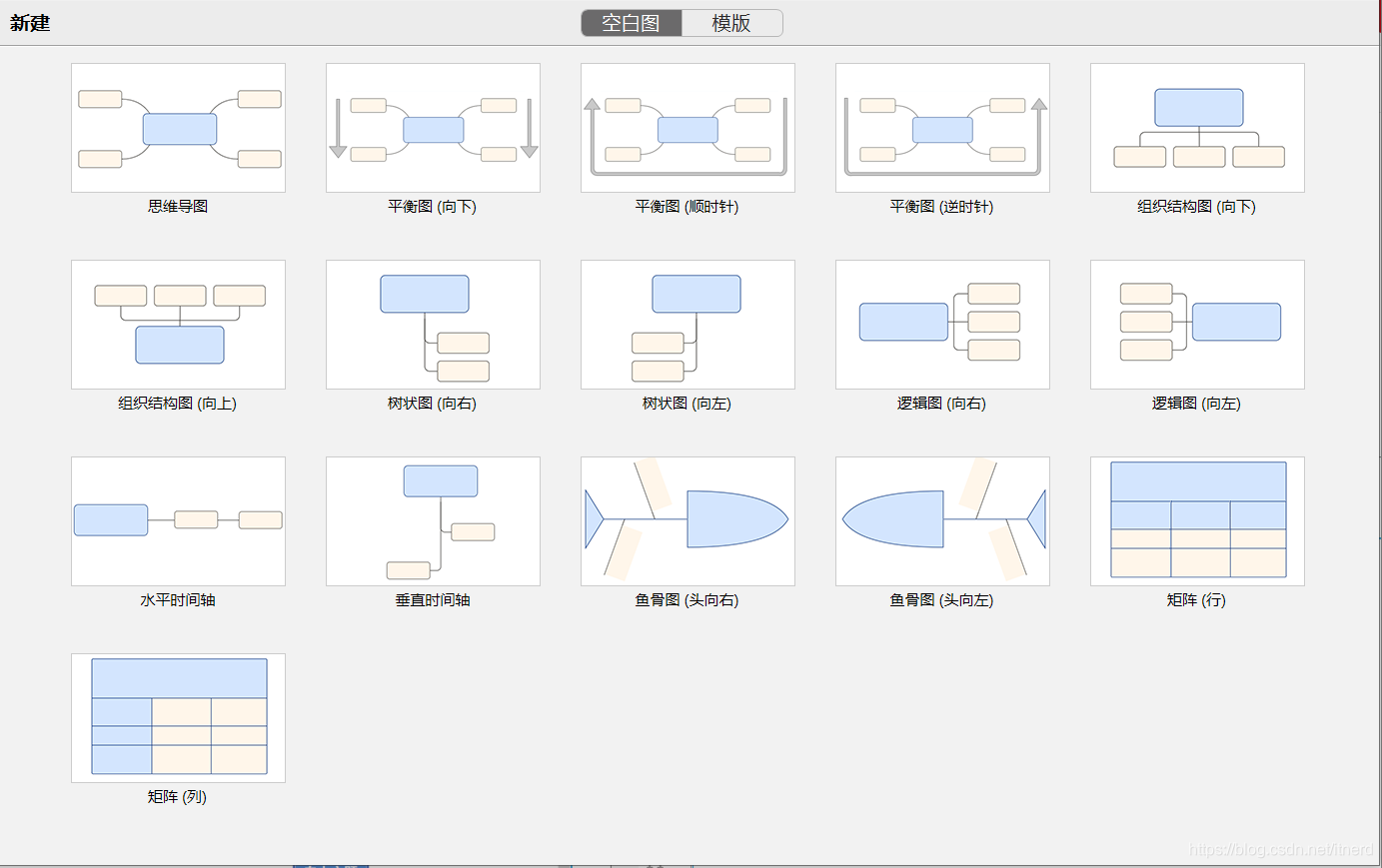This screenshot has width=1382, height=868.
Task: Switch to the 模版 tab
Action: pyautogui.click(x=732, y=22)
